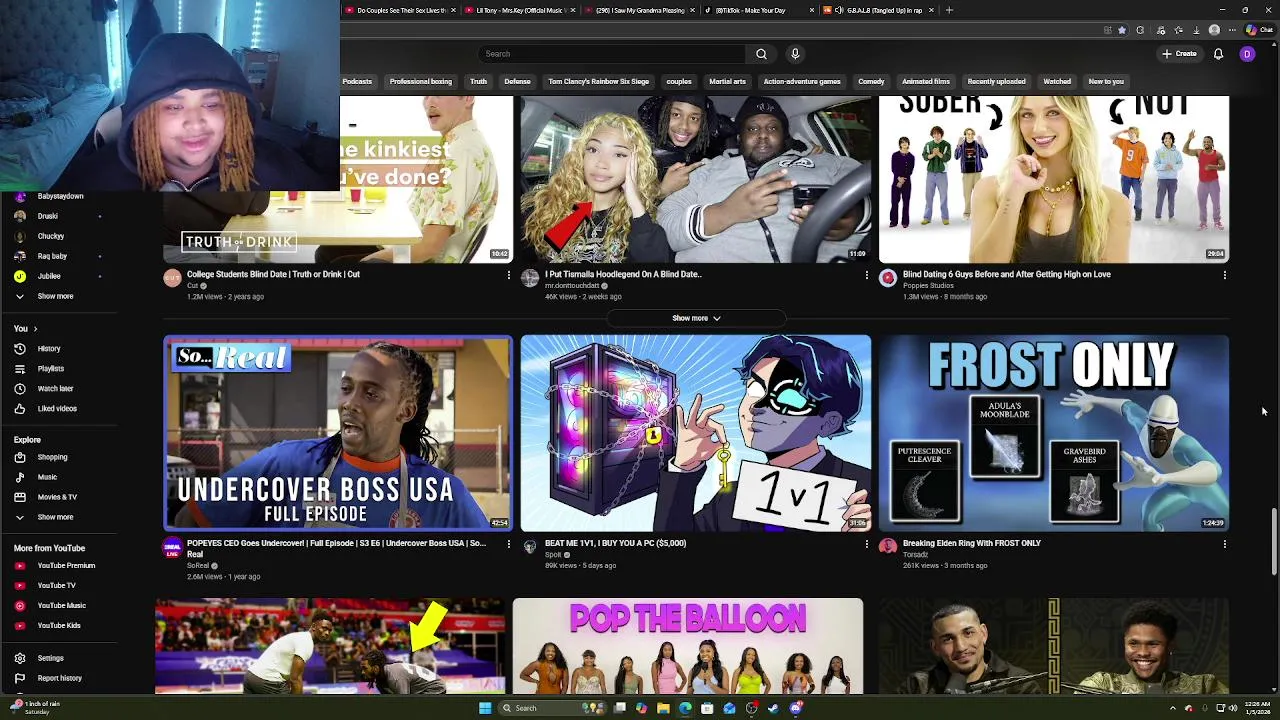Focus the YouTube search field

[610, 54]
